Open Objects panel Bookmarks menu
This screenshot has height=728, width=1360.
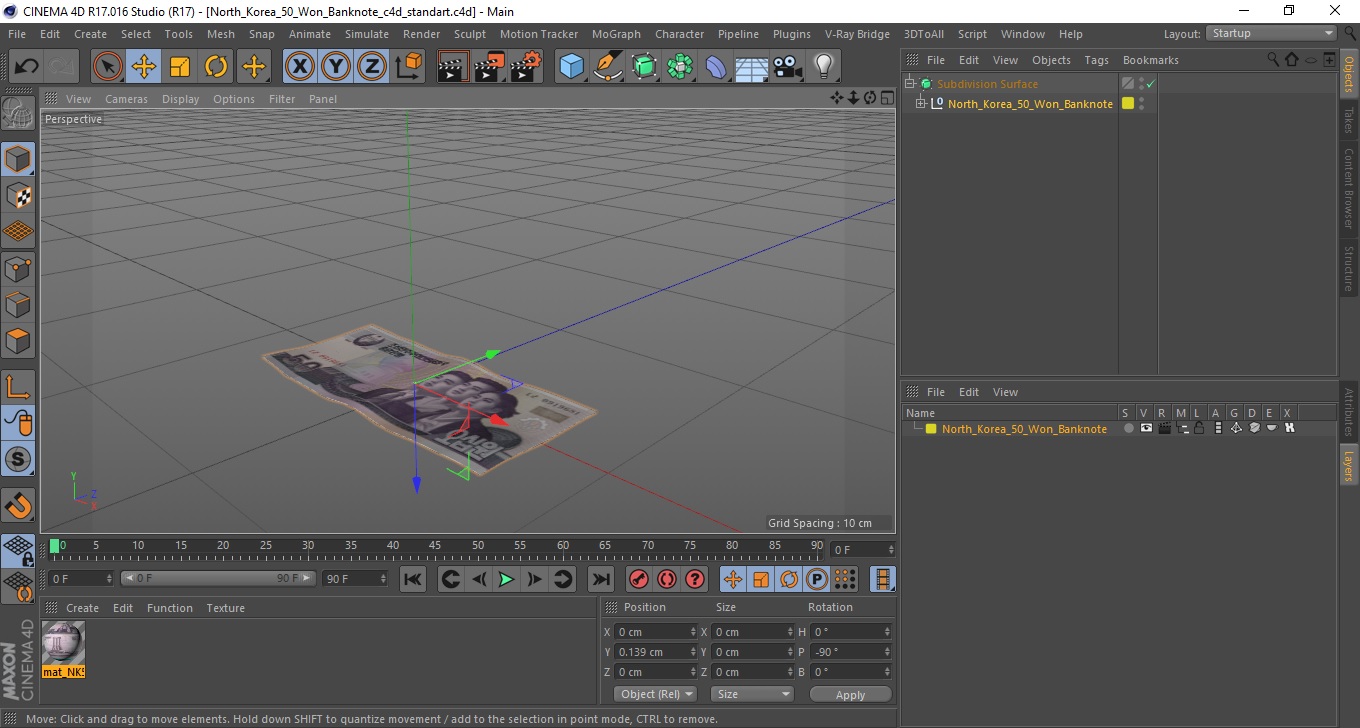pos(1150,60)
